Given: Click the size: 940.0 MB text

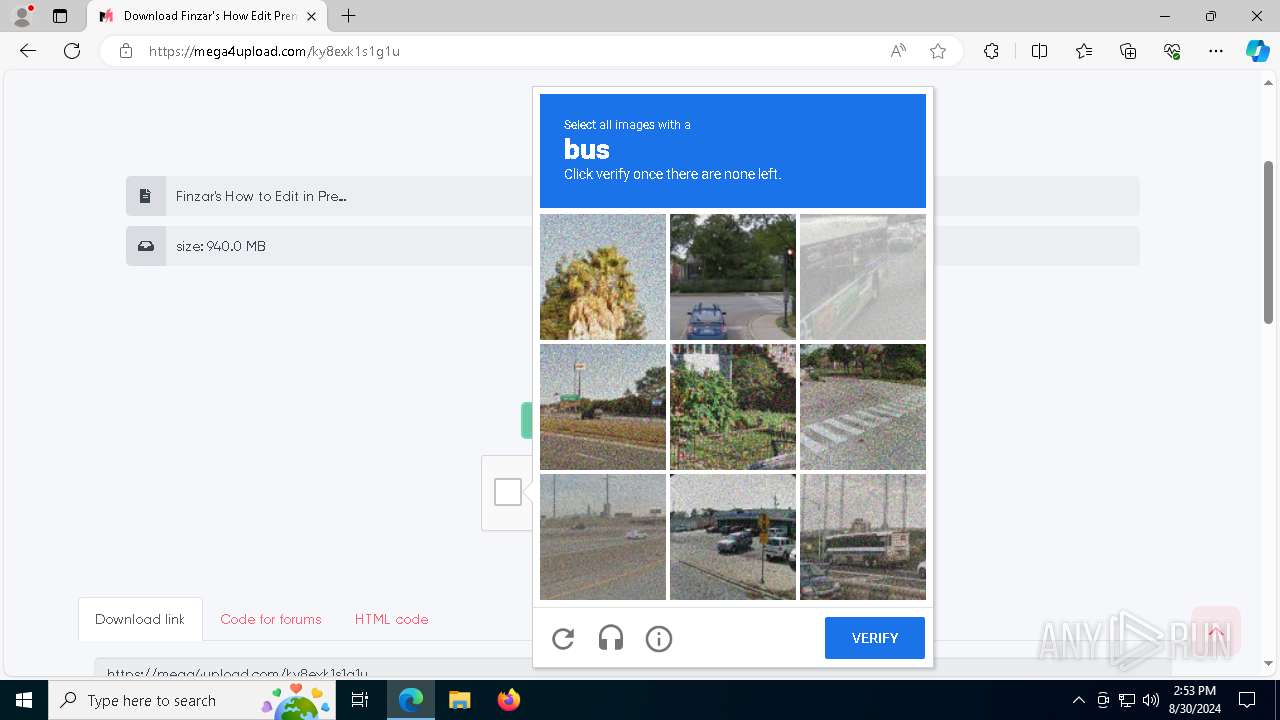Looking at the screenshot, I should point(221,246).
